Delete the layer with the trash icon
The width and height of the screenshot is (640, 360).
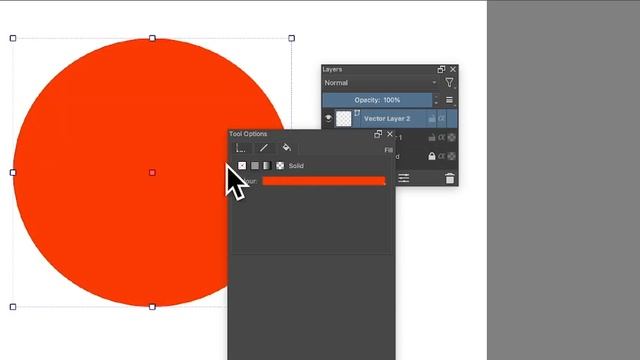pos(450,178)
